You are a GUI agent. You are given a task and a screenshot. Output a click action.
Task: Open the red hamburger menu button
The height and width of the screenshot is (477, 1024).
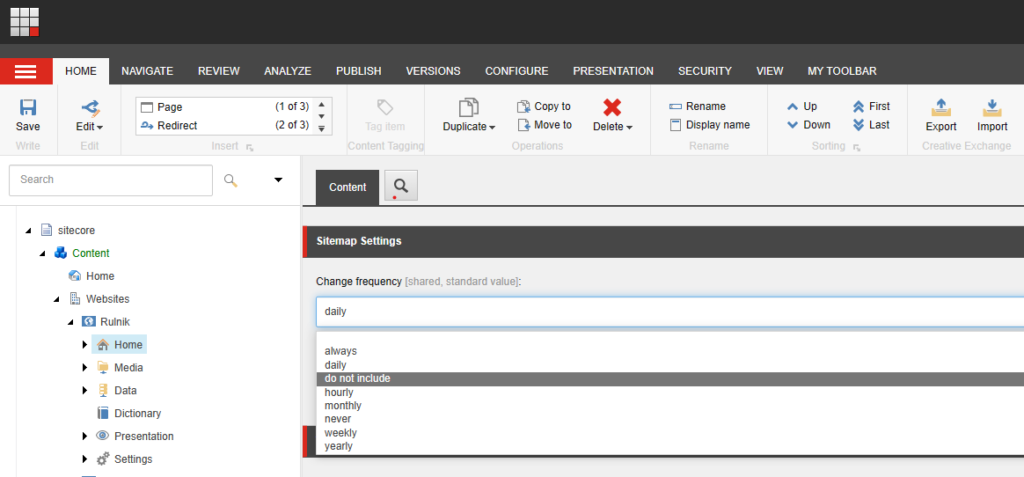point(26,71)
